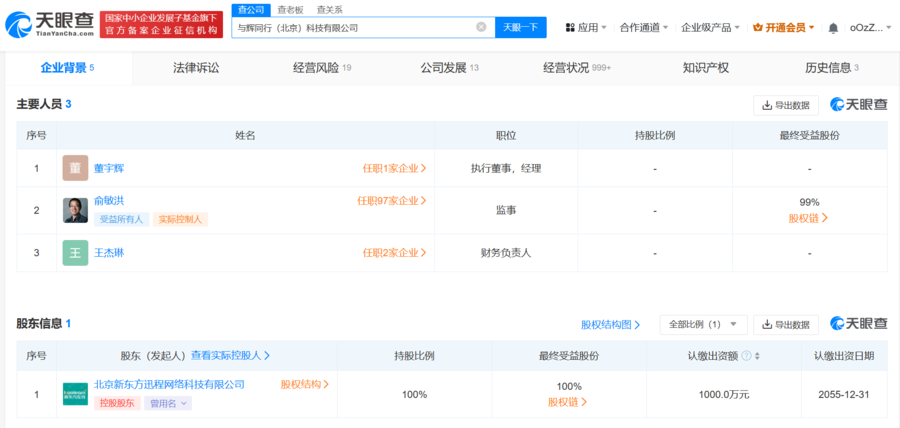Sort by 认缴出资额 using the sort arrows

tap(757, 355)
